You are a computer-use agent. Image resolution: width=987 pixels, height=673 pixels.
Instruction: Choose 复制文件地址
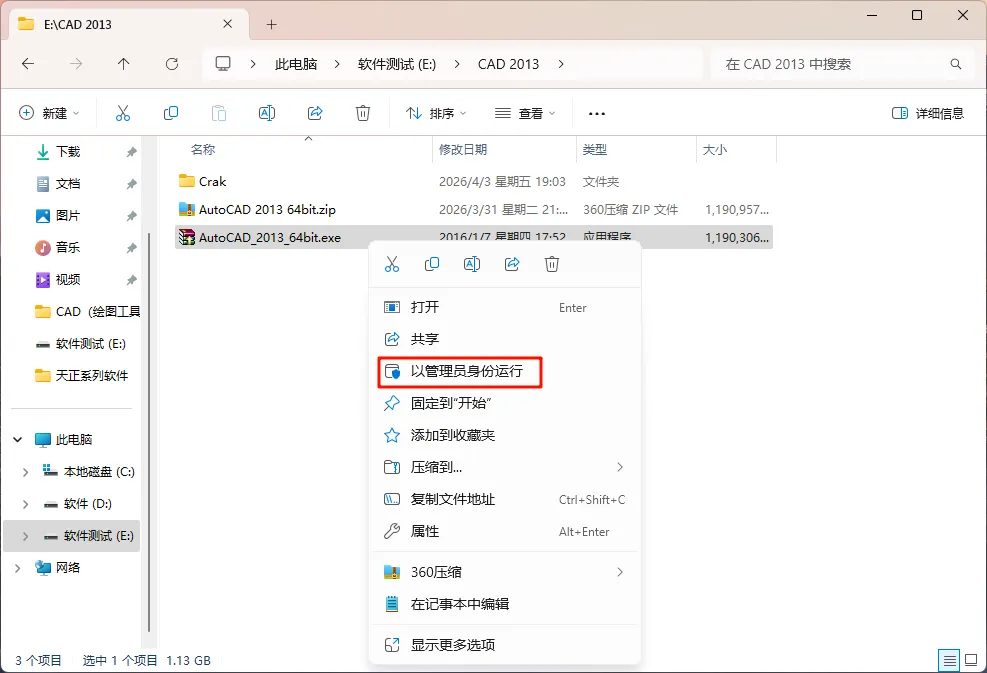coord(505,499)
